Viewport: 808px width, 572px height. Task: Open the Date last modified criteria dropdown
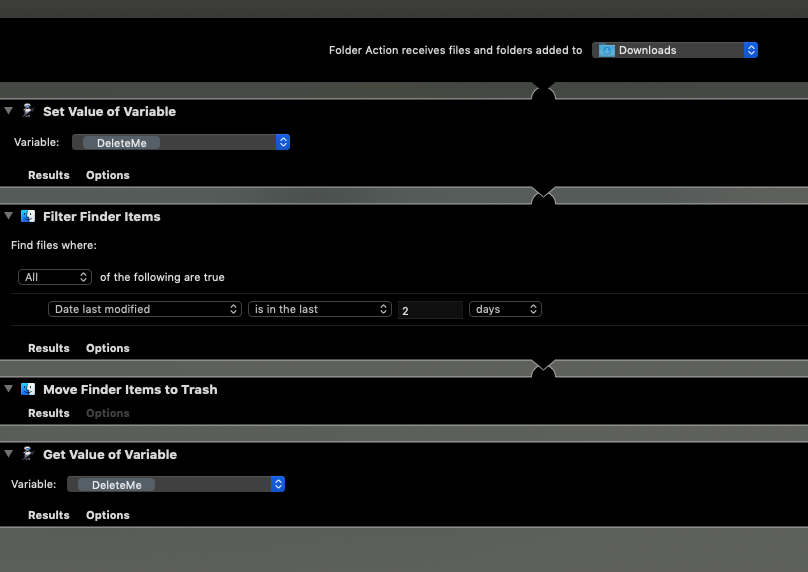point(145,309)
